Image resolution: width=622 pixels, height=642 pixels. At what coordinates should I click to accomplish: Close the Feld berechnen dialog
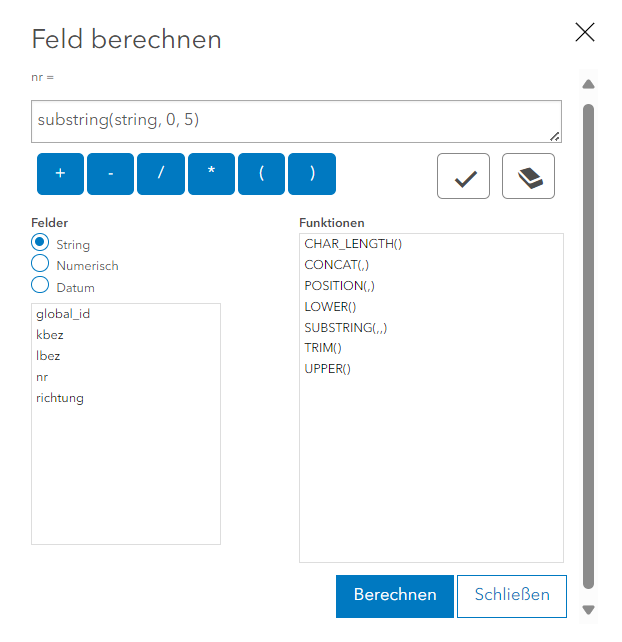585,32
